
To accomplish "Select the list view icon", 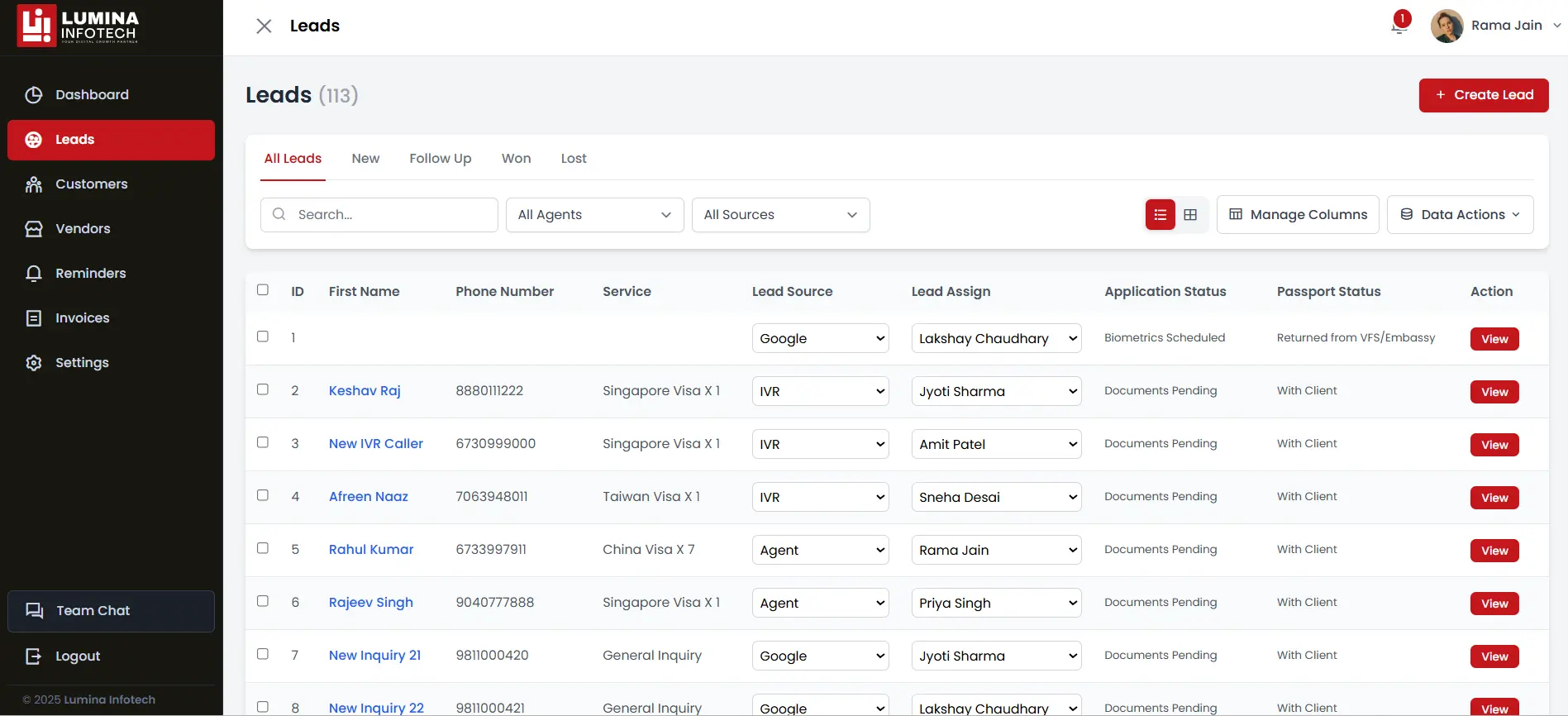I will (1160, 215).
